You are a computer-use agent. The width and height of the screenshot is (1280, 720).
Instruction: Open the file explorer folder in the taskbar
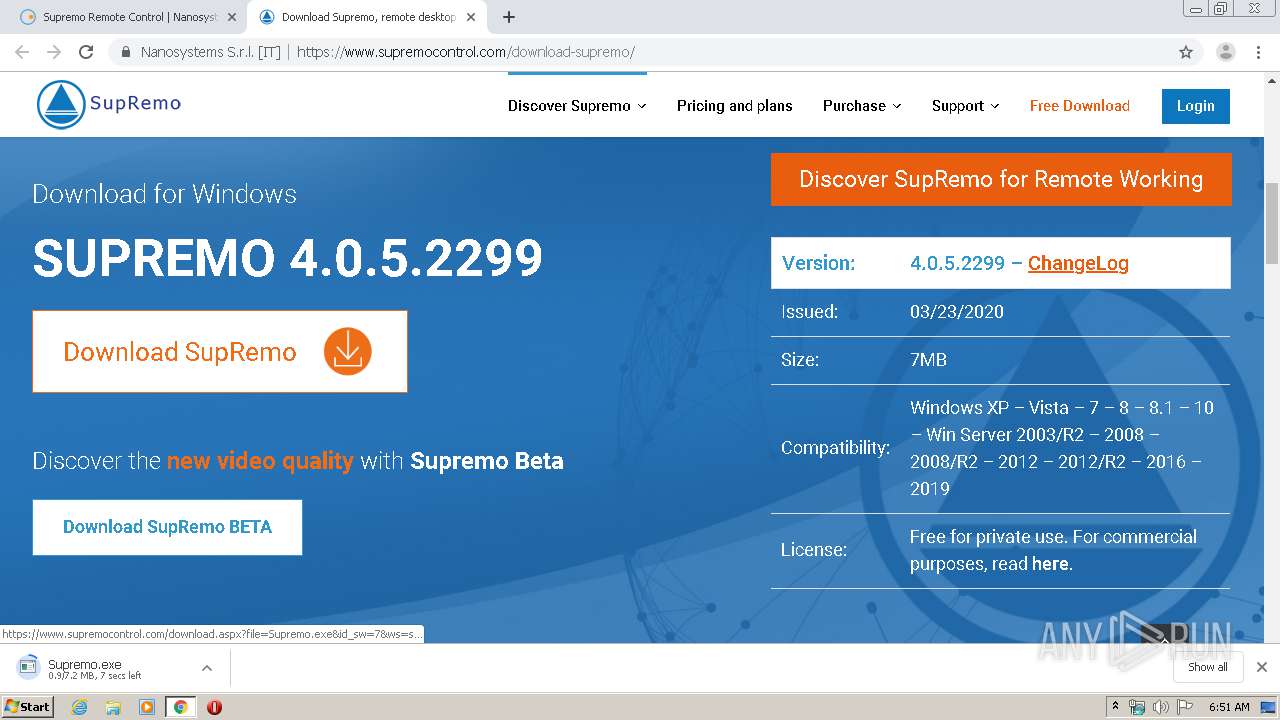pos(113,707)
